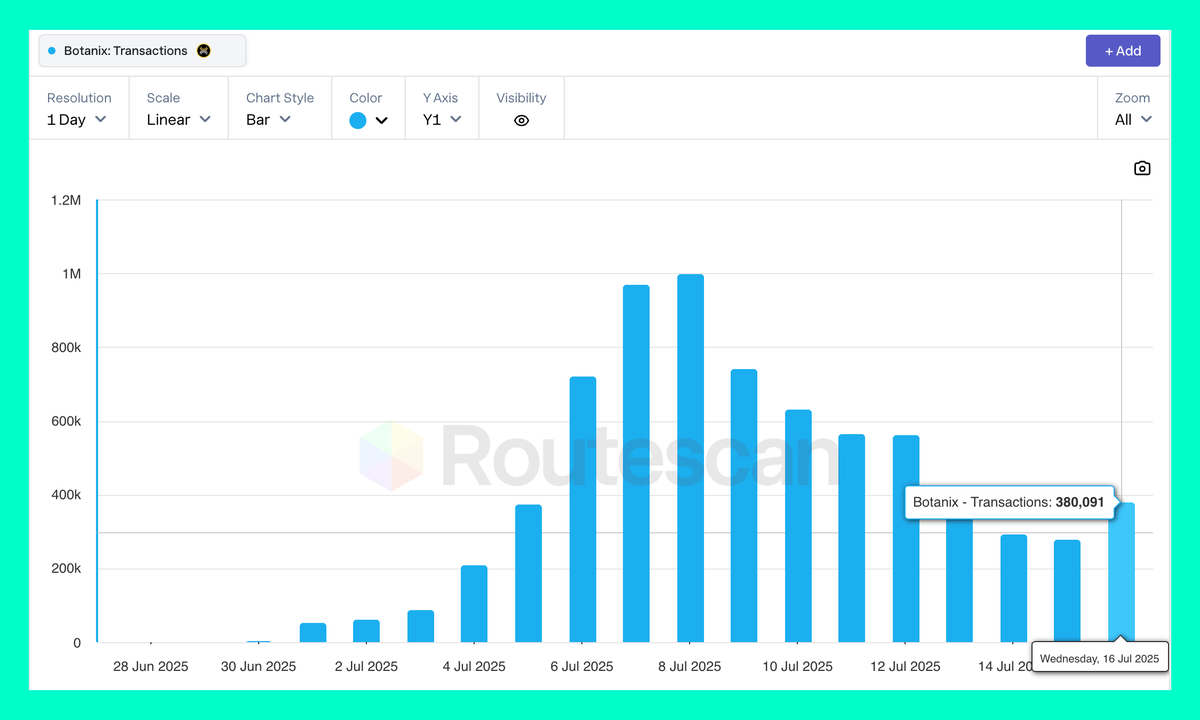Click the tallest bar near 8 Jul 2025
1200x720 pixels.
[690, 459]
